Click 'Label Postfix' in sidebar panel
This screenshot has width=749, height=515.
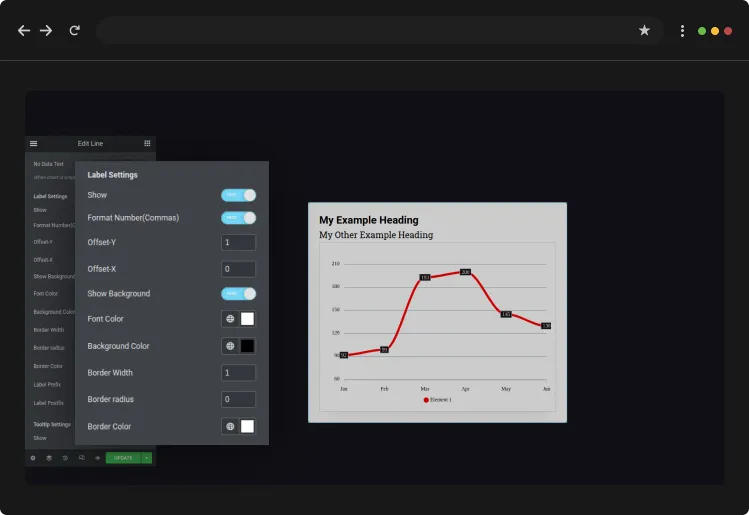point(49,403)
